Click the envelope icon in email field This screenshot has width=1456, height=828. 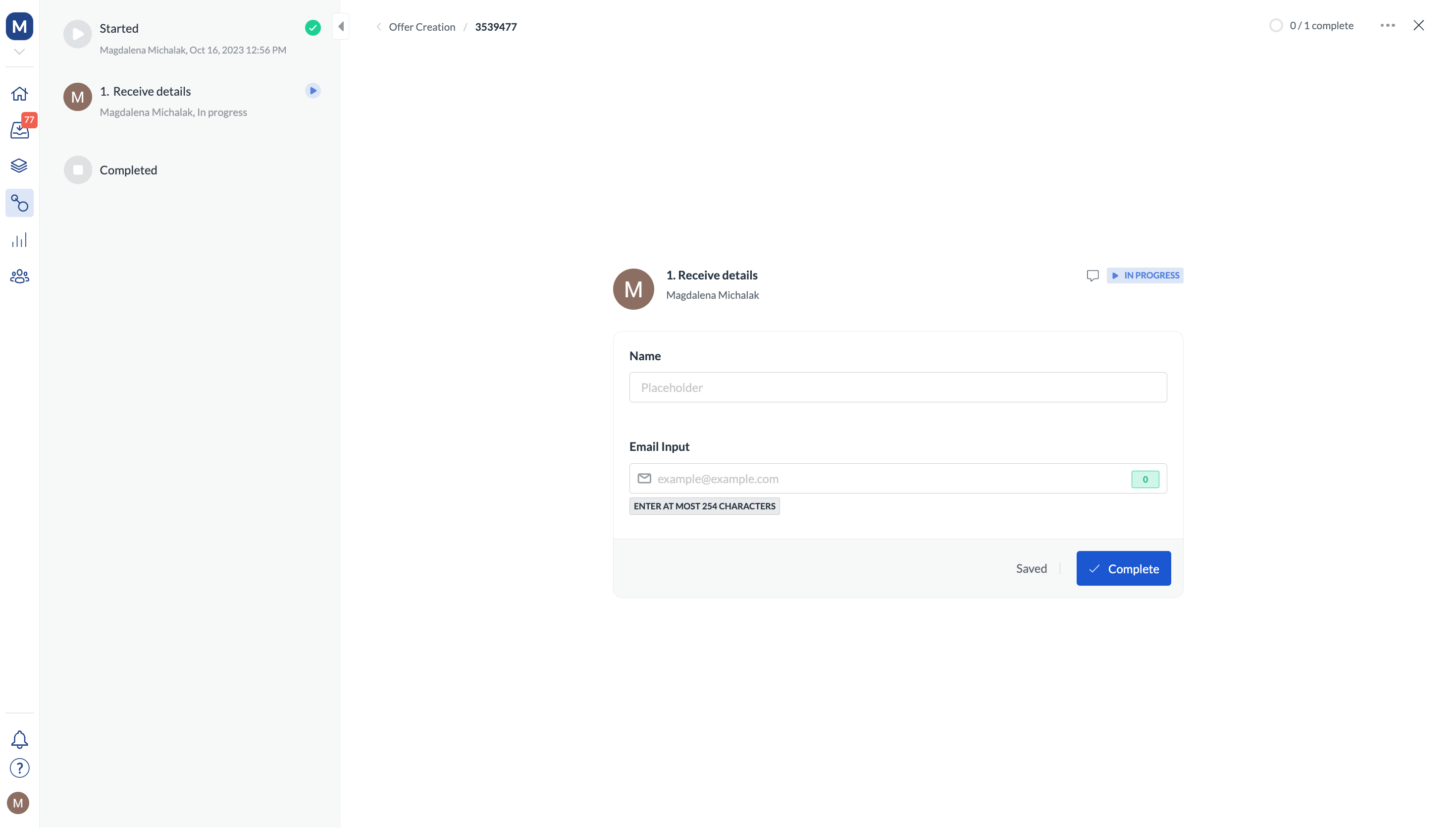coord(644,479)
